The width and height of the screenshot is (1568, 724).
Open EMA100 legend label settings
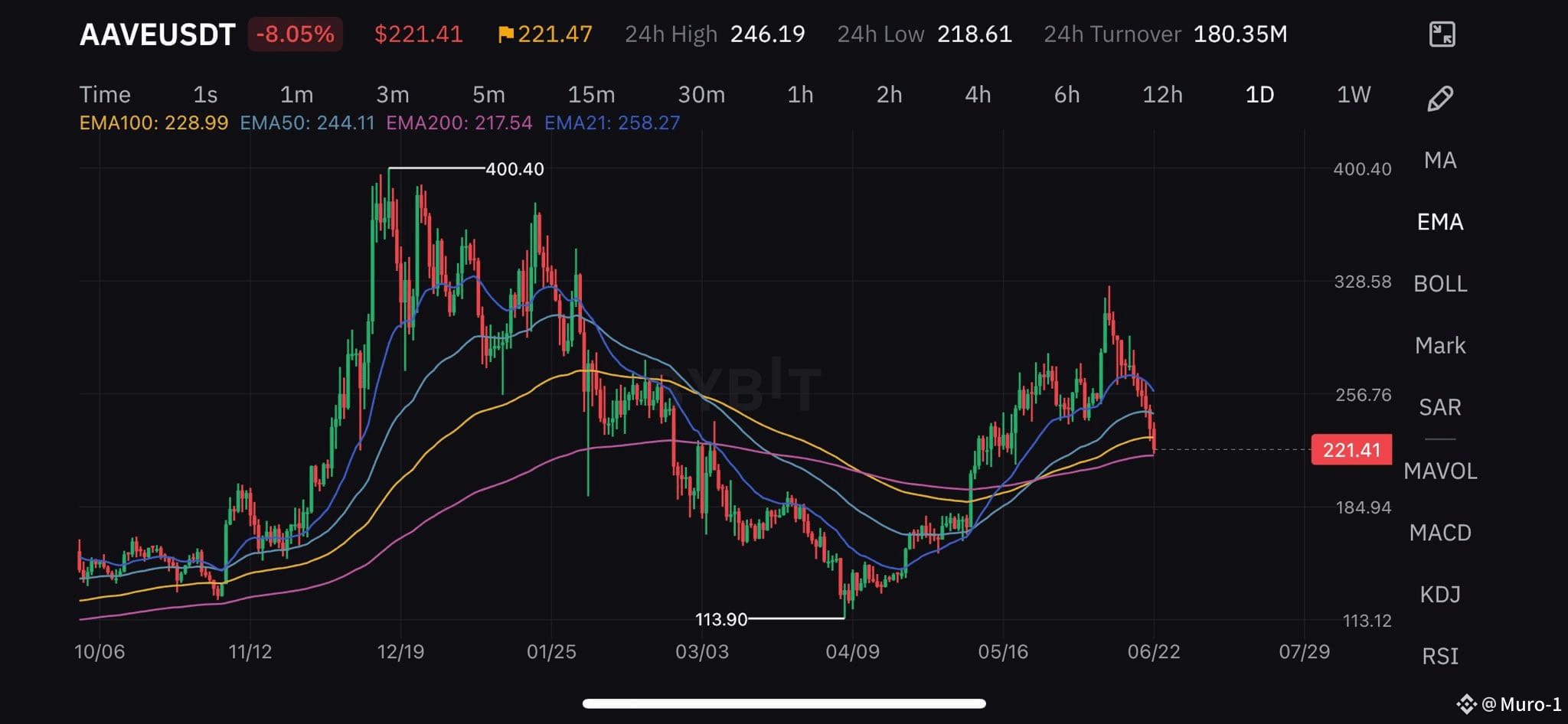coord(154,123)
